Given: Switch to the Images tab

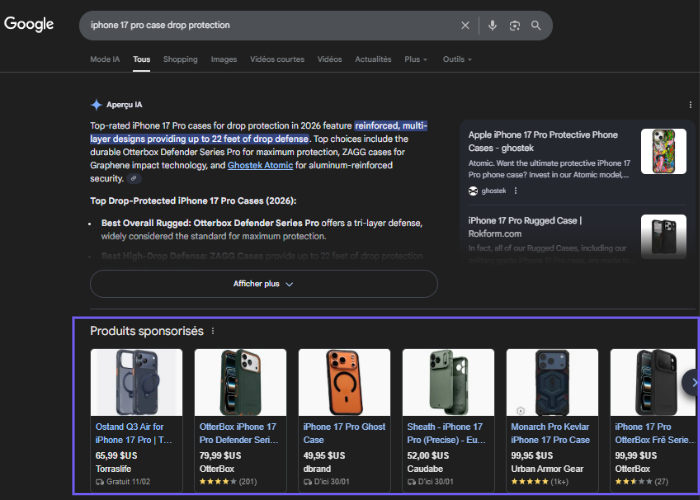Looking at the screenshot, I should 224,59.
